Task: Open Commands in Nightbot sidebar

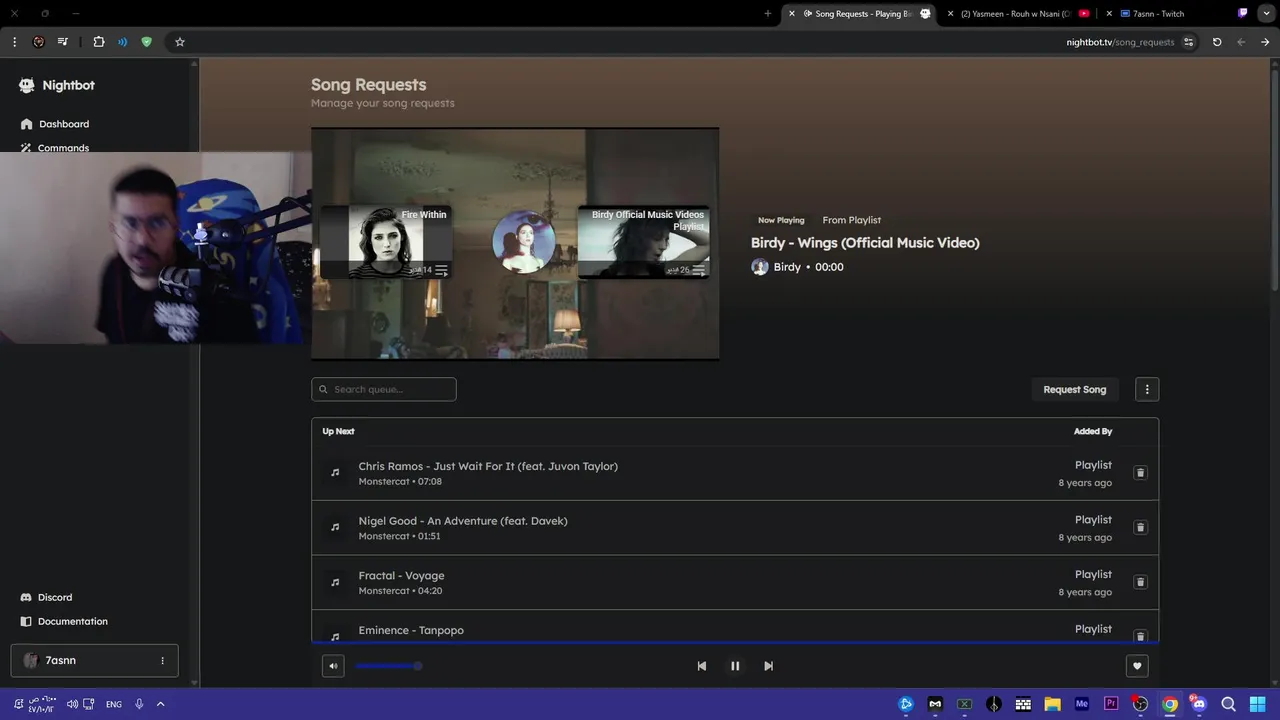Action: click(55, 148)
